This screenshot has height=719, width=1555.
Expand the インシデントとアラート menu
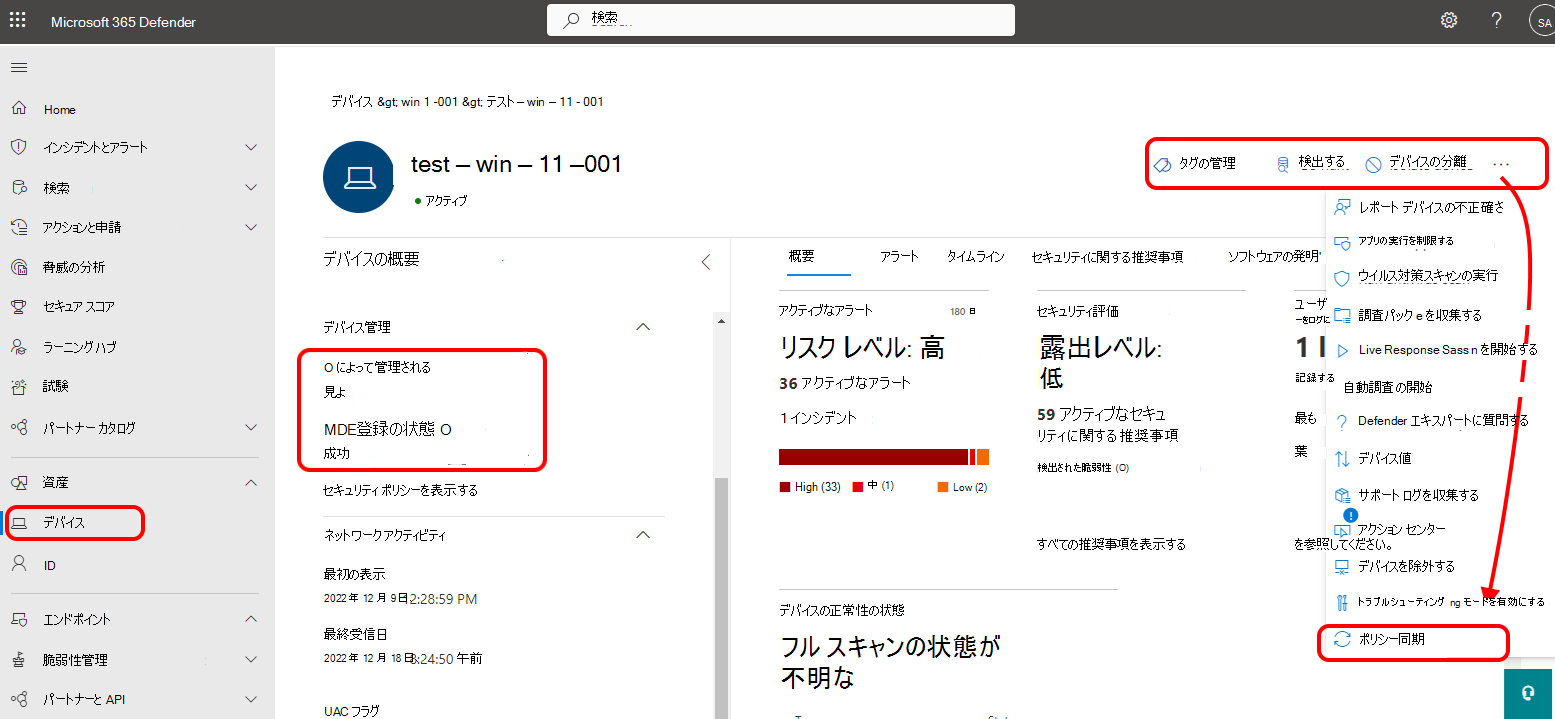coord(251,147)
